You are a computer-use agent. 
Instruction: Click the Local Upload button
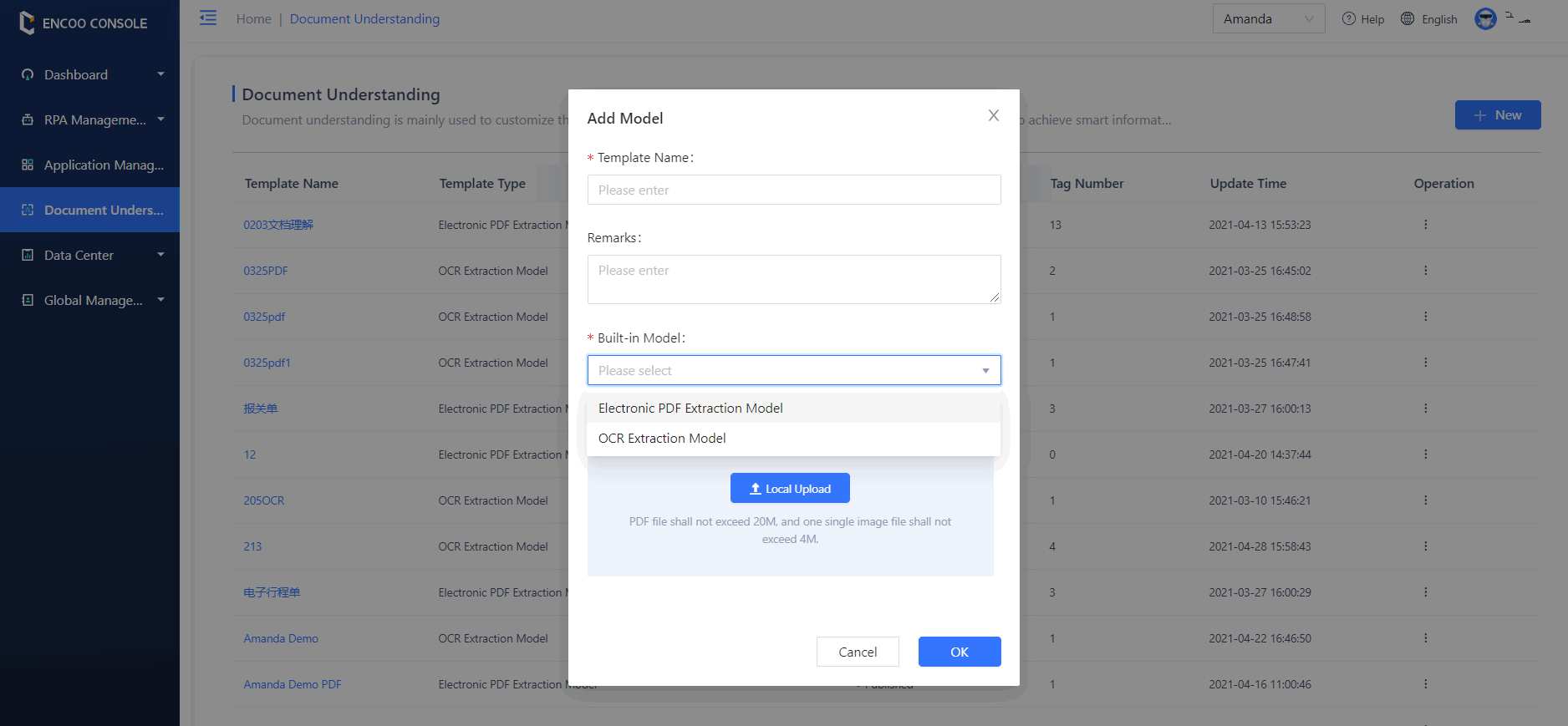790,488
